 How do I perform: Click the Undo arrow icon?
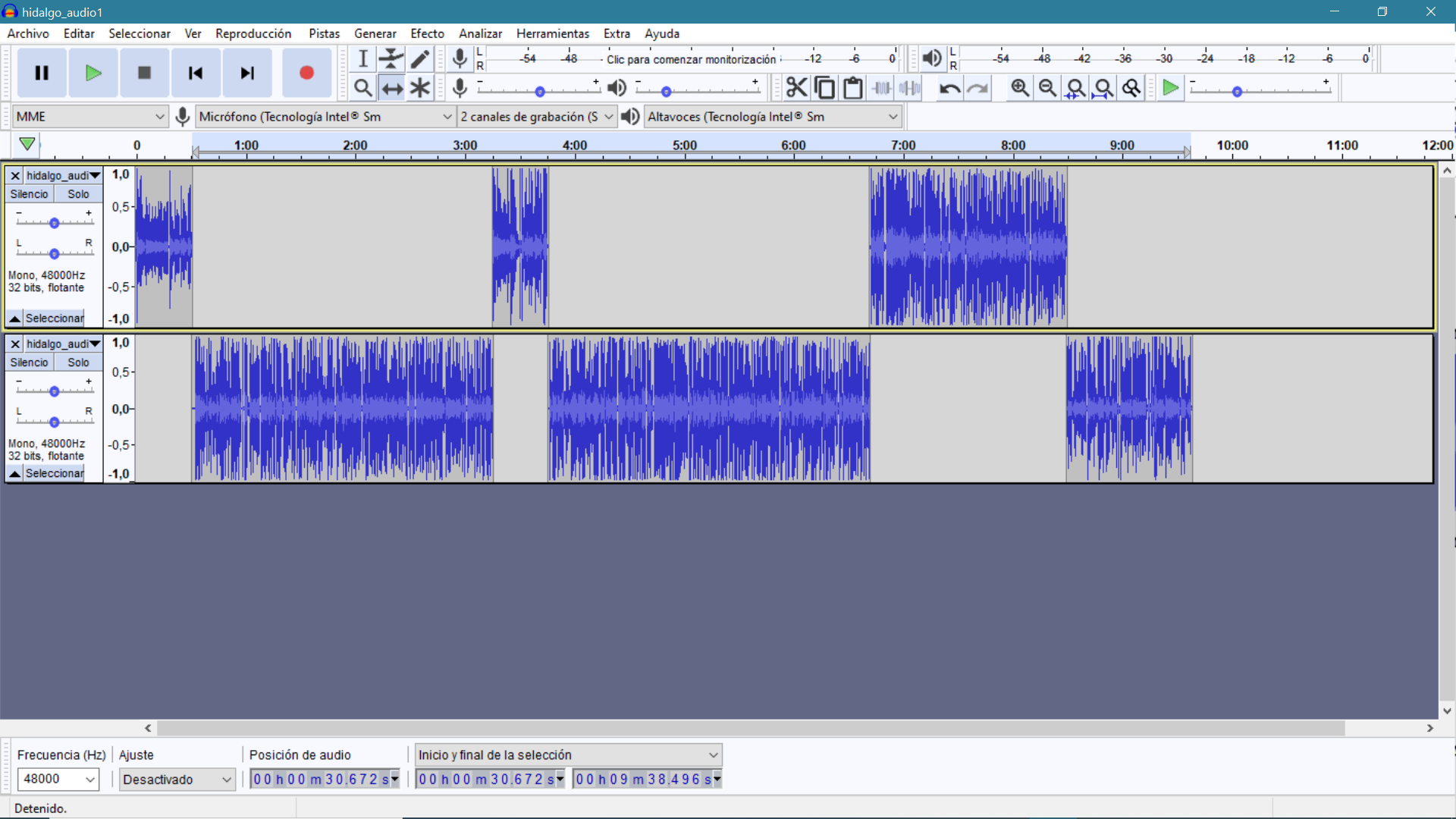pos(949,88)
